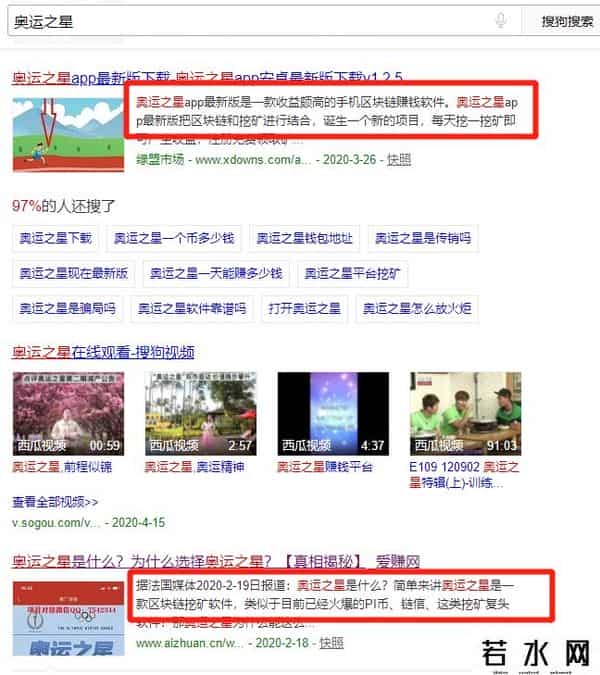The height and width of the screenshot is (675, 600).
Task: Select related search 奥运之星一个币多少钱
Action: pyautogui.click(x=174, y=238)
